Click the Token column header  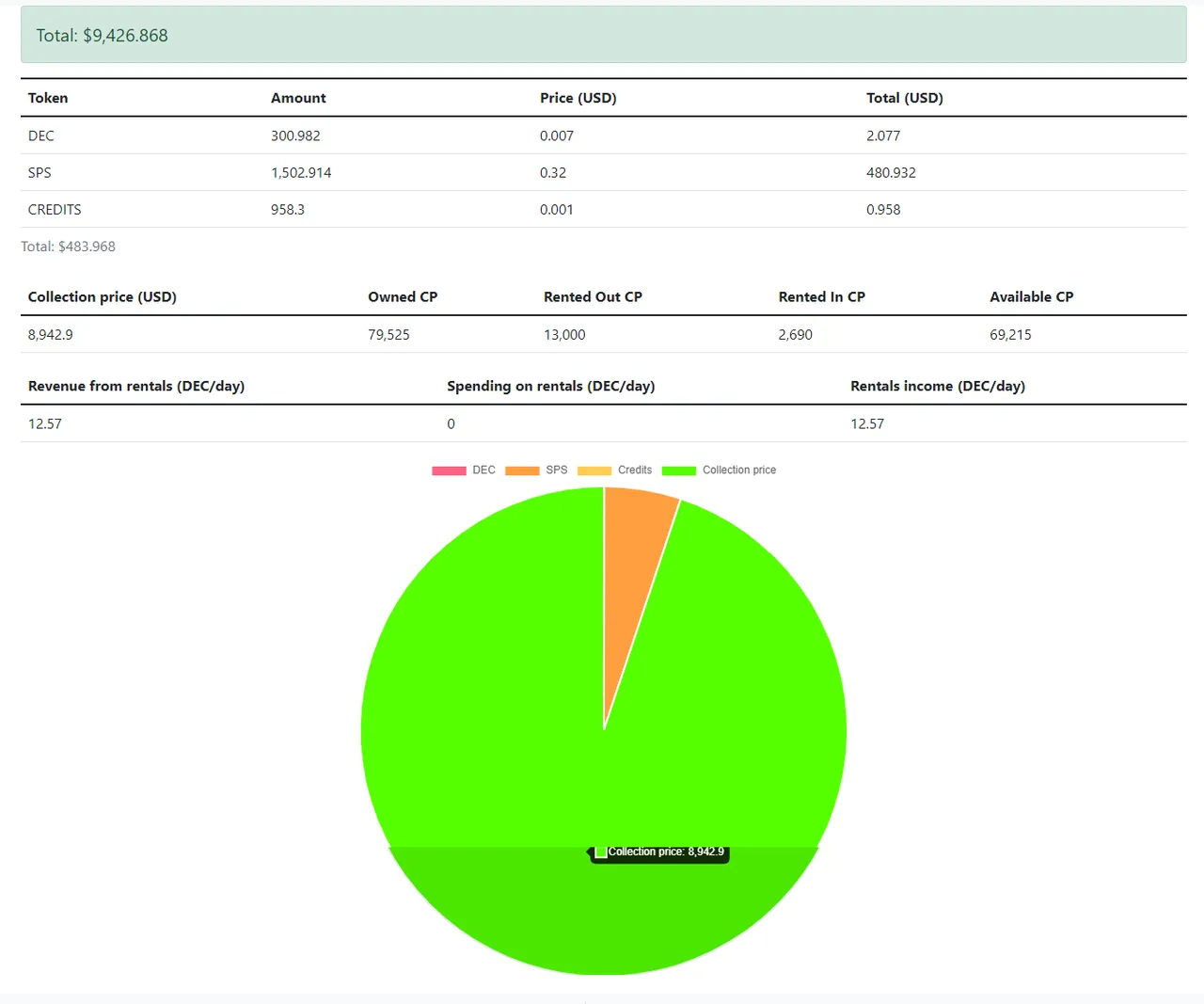pyautogui.click(x=48, y=98)
